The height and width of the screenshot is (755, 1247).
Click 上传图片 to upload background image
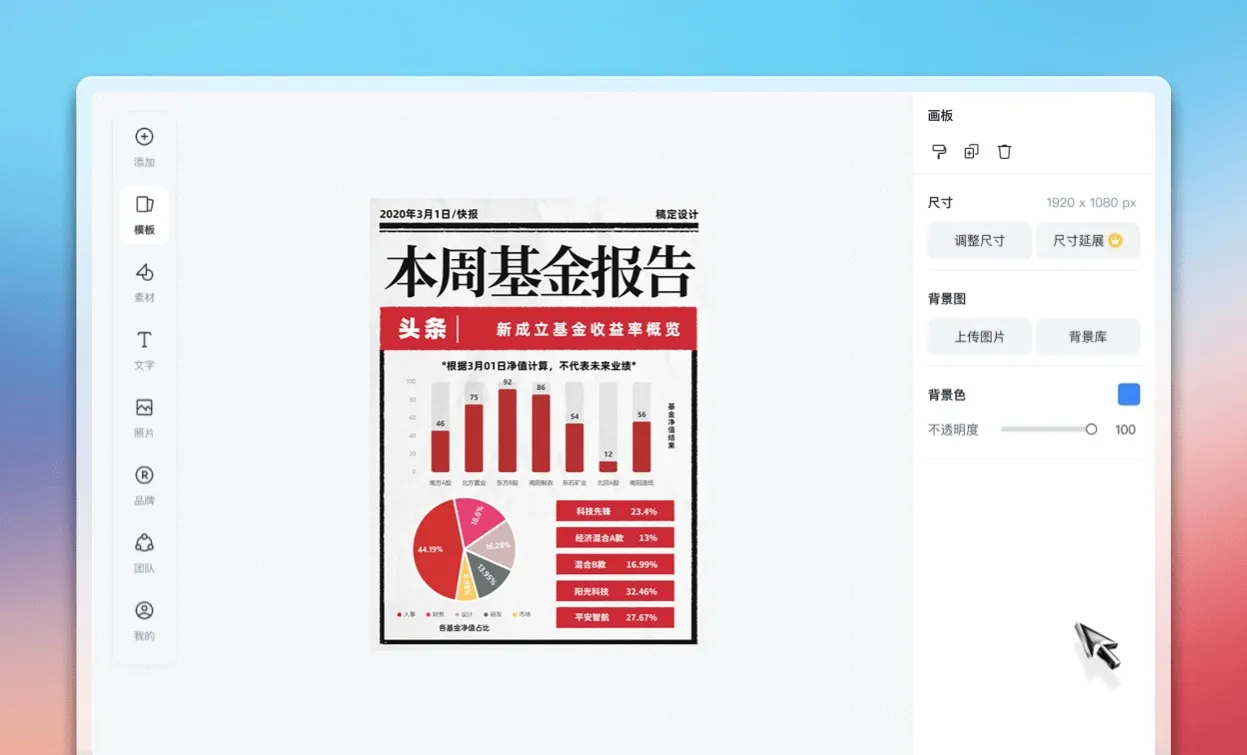[x=979, y=336]
